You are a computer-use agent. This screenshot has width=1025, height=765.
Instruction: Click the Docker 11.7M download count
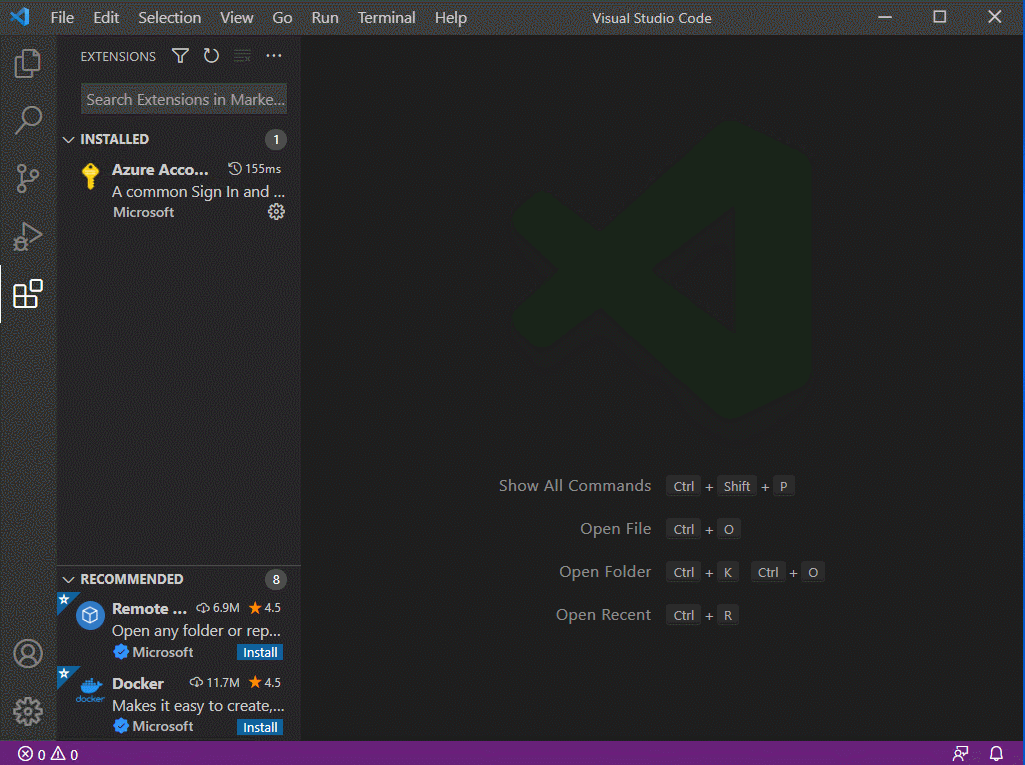(214, 683)
